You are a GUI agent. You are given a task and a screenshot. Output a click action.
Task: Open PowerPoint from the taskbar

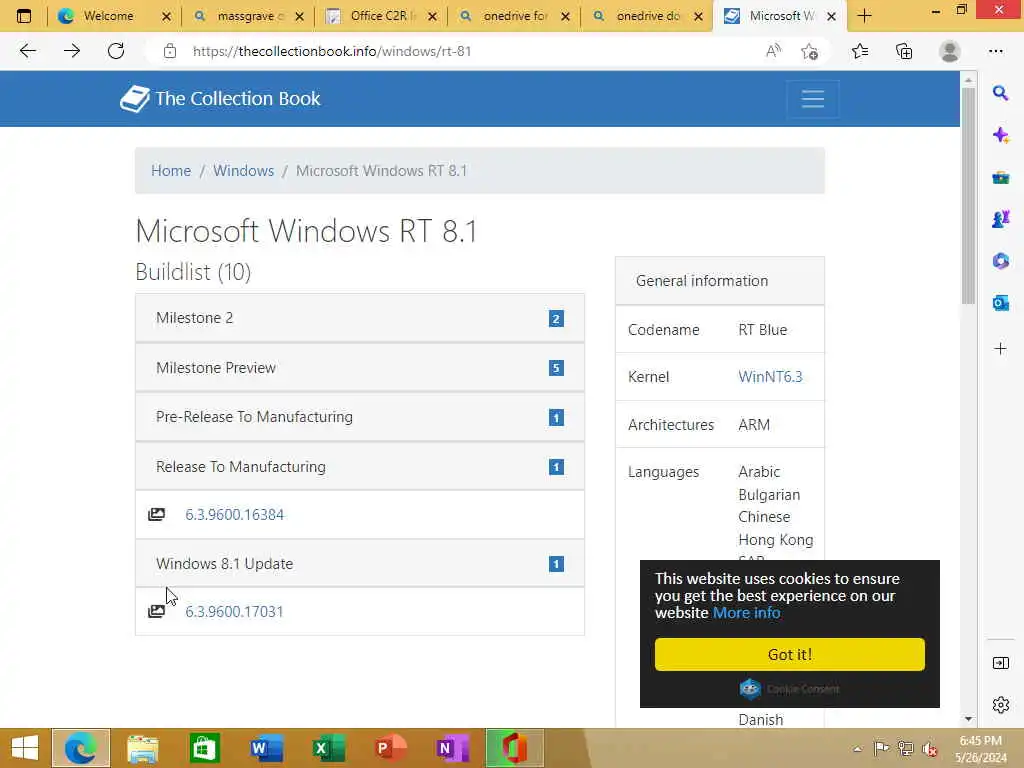(x=391, y=748)
